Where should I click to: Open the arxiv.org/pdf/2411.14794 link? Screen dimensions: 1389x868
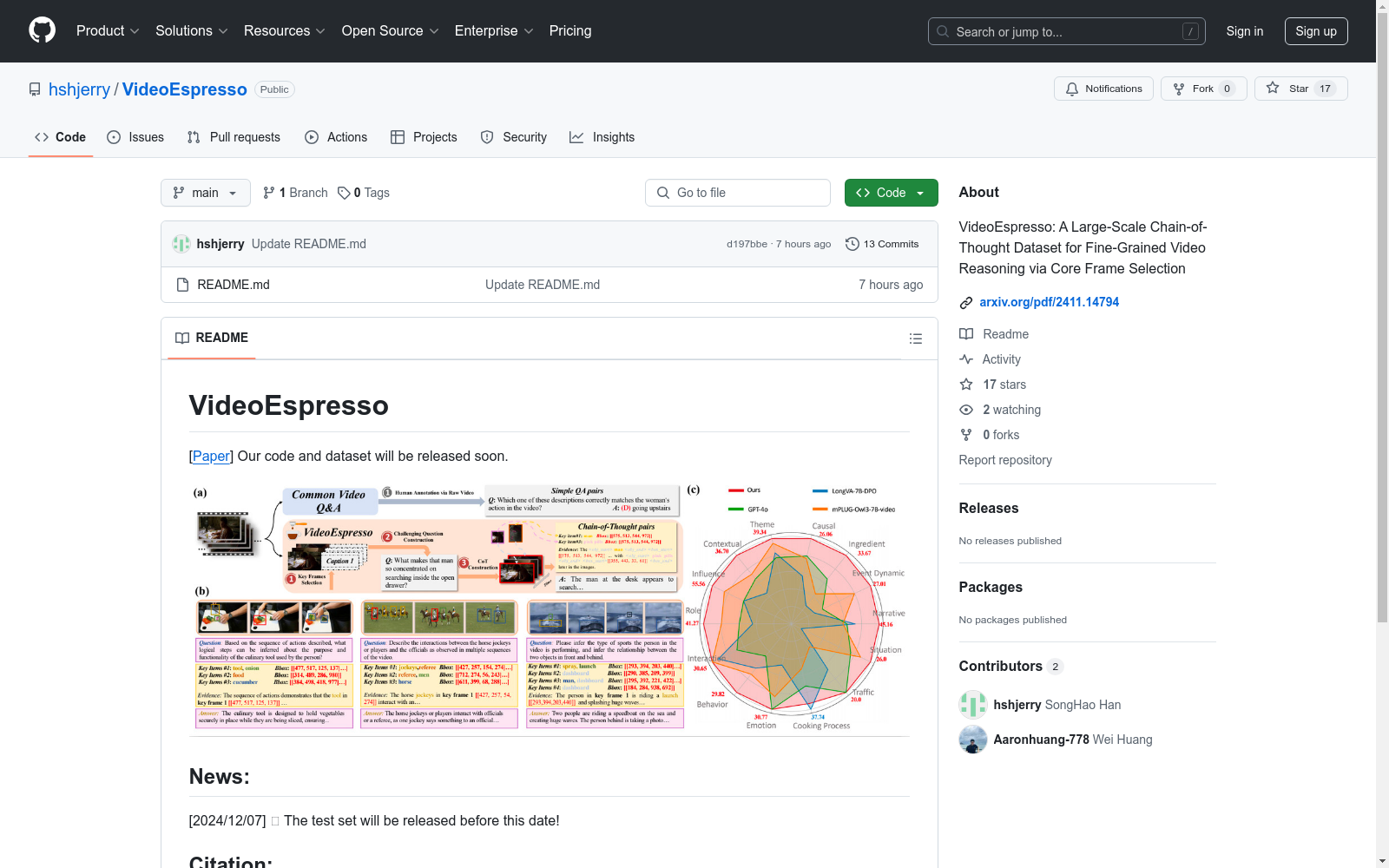point(1049,302)
